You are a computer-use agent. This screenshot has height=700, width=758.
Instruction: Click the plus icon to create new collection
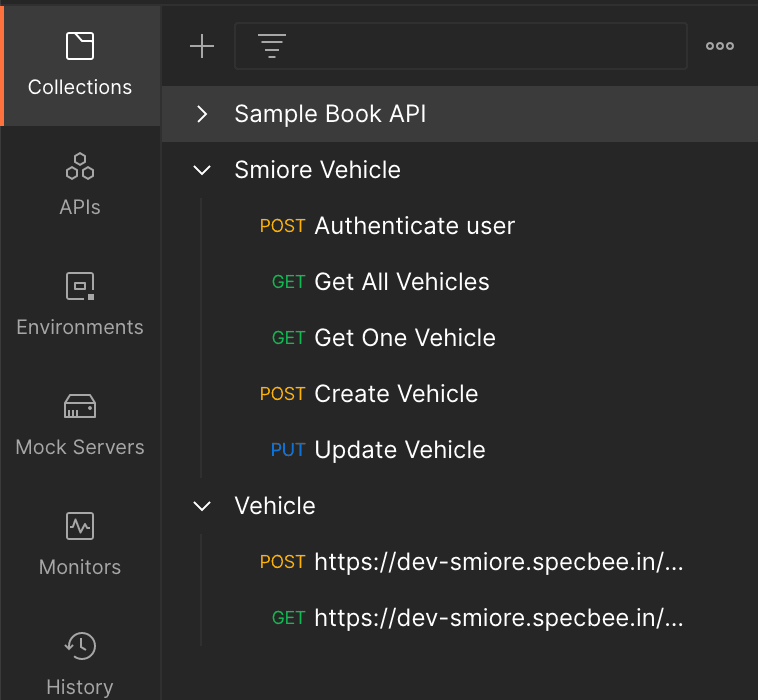202,46
